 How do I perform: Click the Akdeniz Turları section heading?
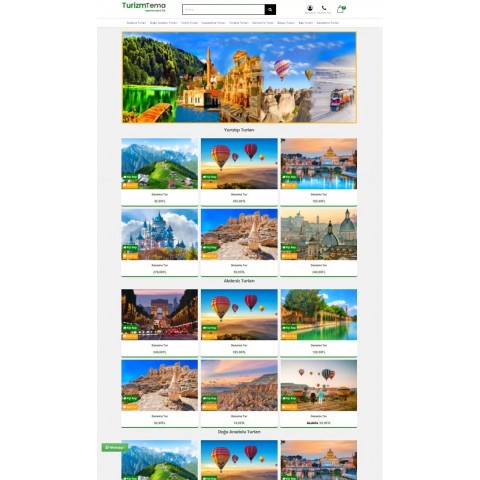[x=239, y=281]
